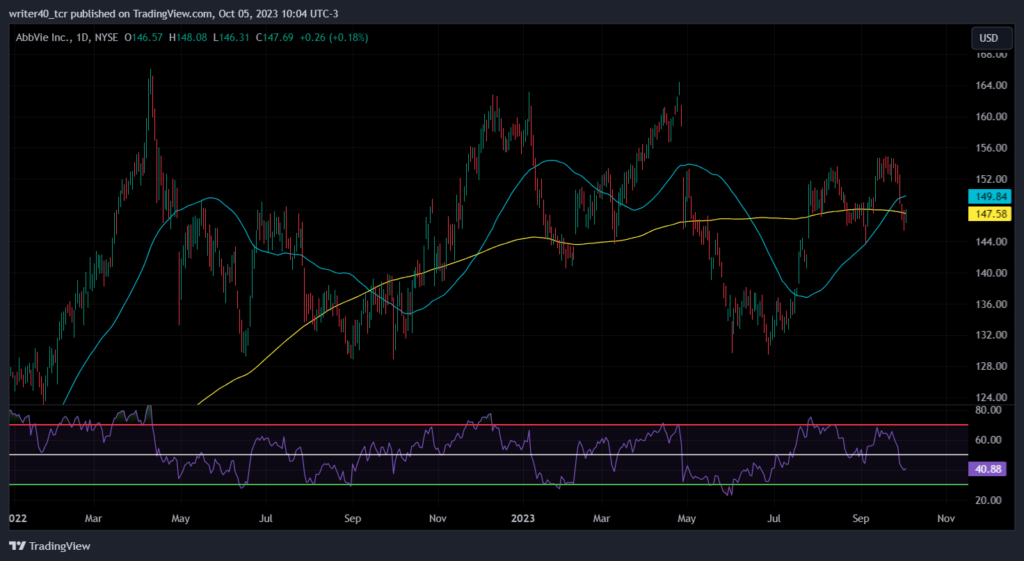Click the low value L146.31
Viewport: 1024px width, 561px height.
click(x=231, y=38)
